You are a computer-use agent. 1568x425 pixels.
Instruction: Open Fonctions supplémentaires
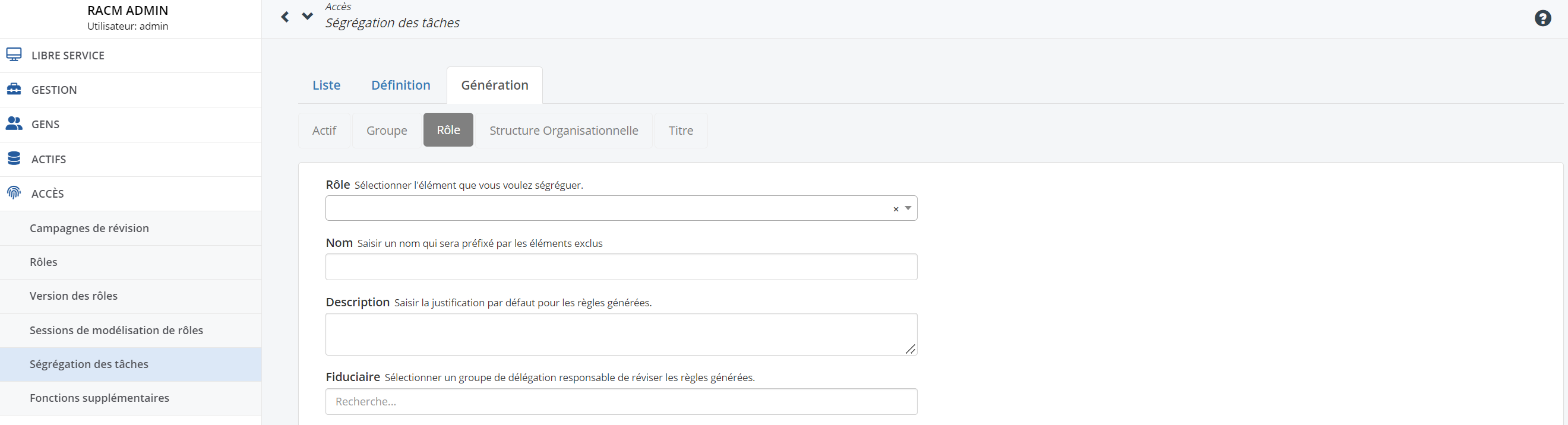(131, 398)
